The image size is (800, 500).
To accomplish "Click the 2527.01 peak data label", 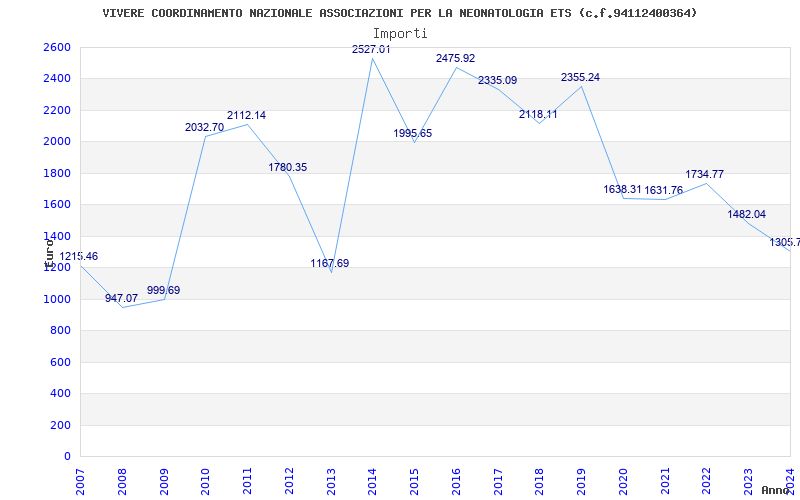I will click(371, 49).
